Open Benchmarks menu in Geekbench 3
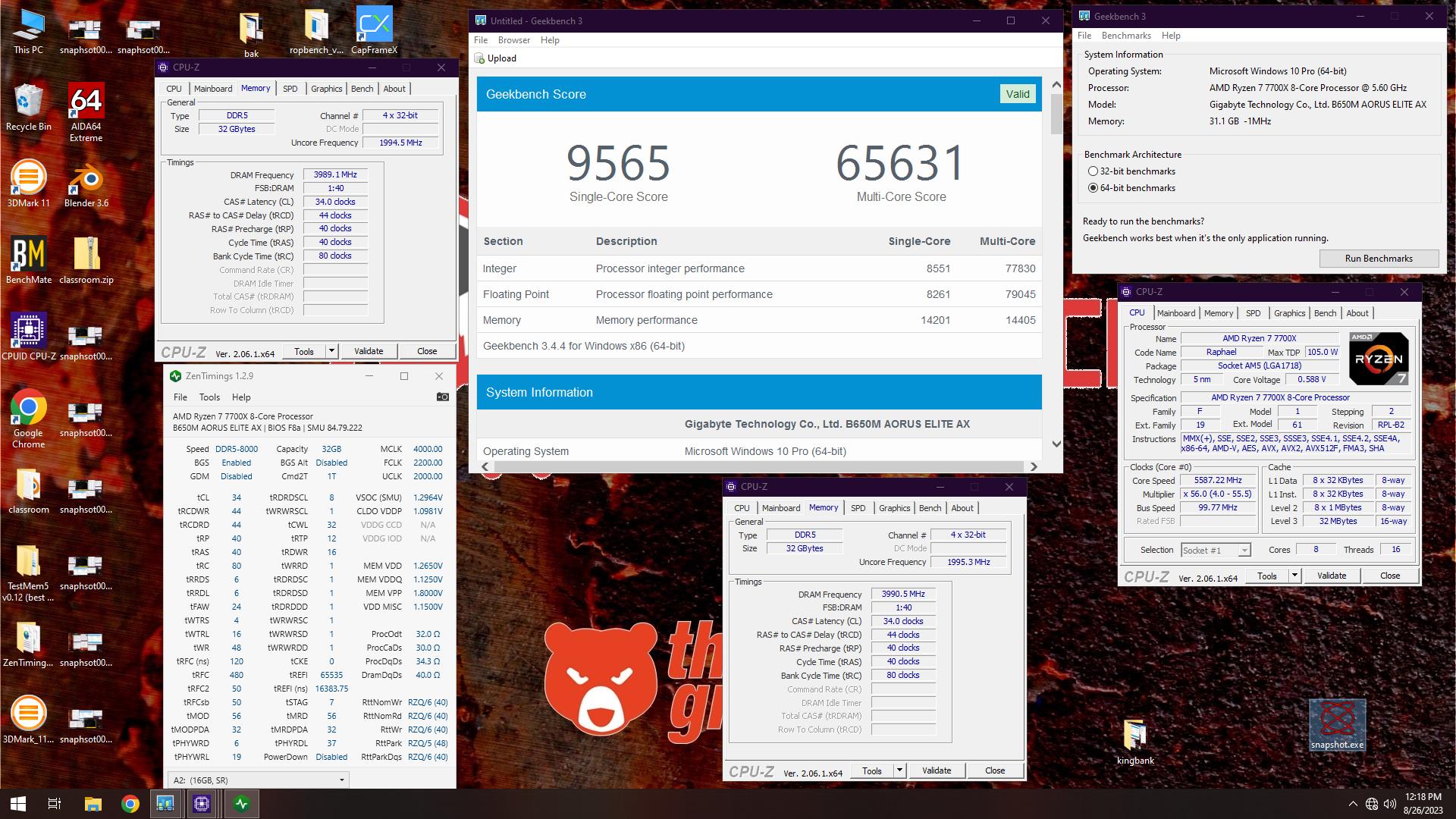 tap(1125, 36)
